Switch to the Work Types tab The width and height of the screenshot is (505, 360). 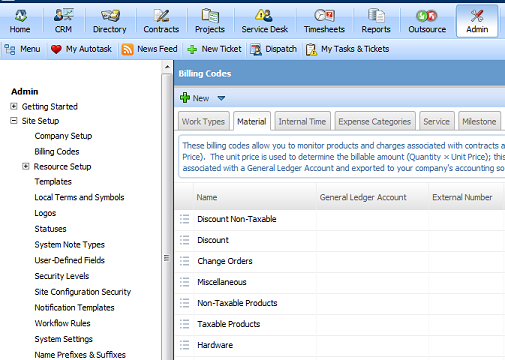click(x=203, y=121)
